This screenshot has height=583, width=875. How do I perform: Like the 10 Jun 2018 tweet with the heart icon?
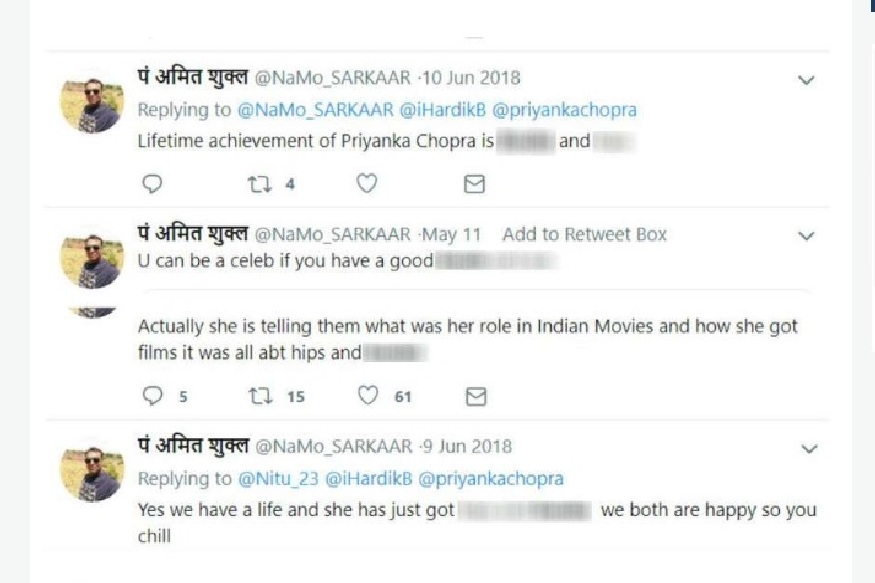366,183
